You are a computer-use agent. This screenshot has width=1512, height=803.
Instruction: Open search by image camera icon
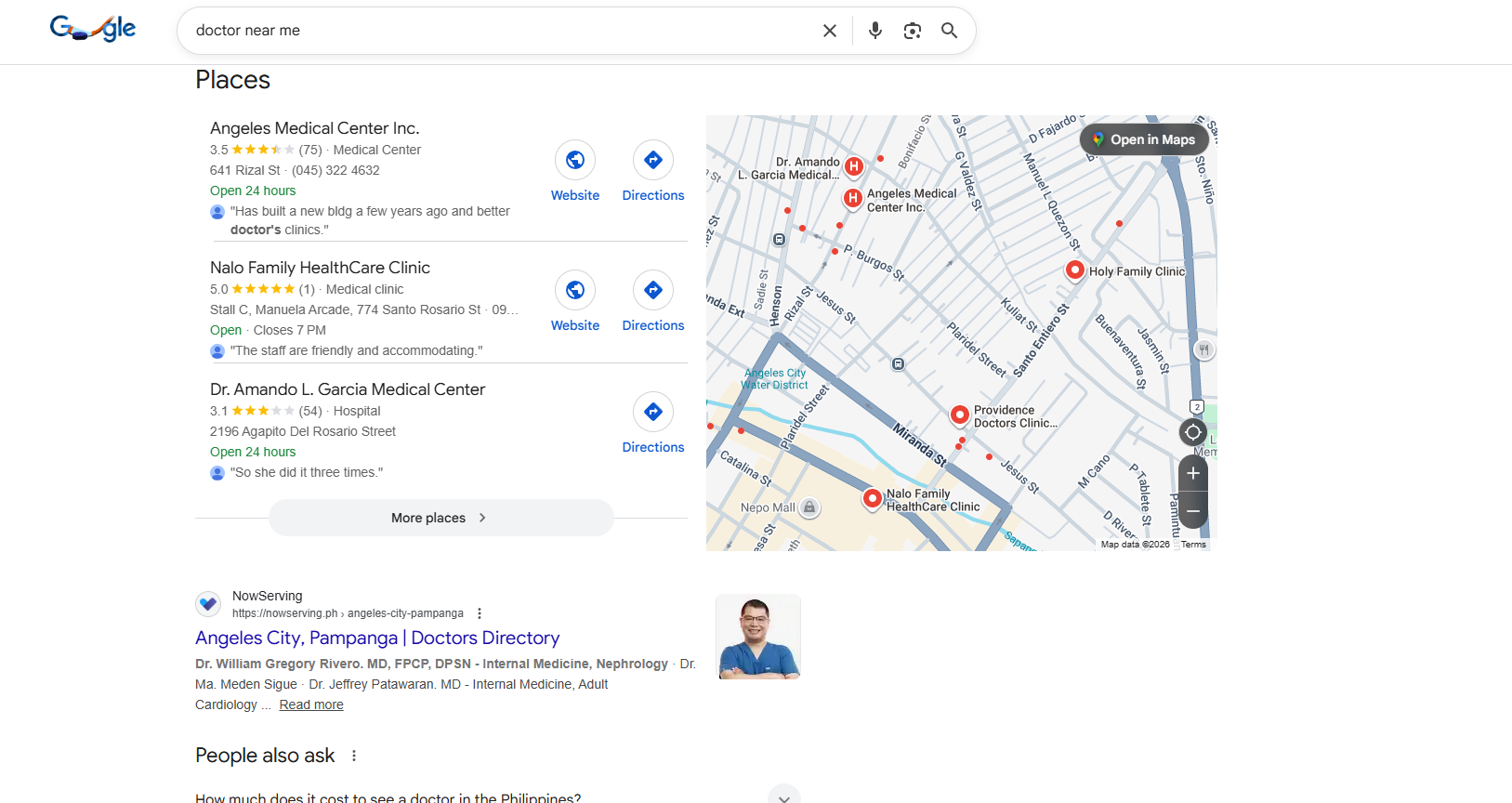[913, 31]
